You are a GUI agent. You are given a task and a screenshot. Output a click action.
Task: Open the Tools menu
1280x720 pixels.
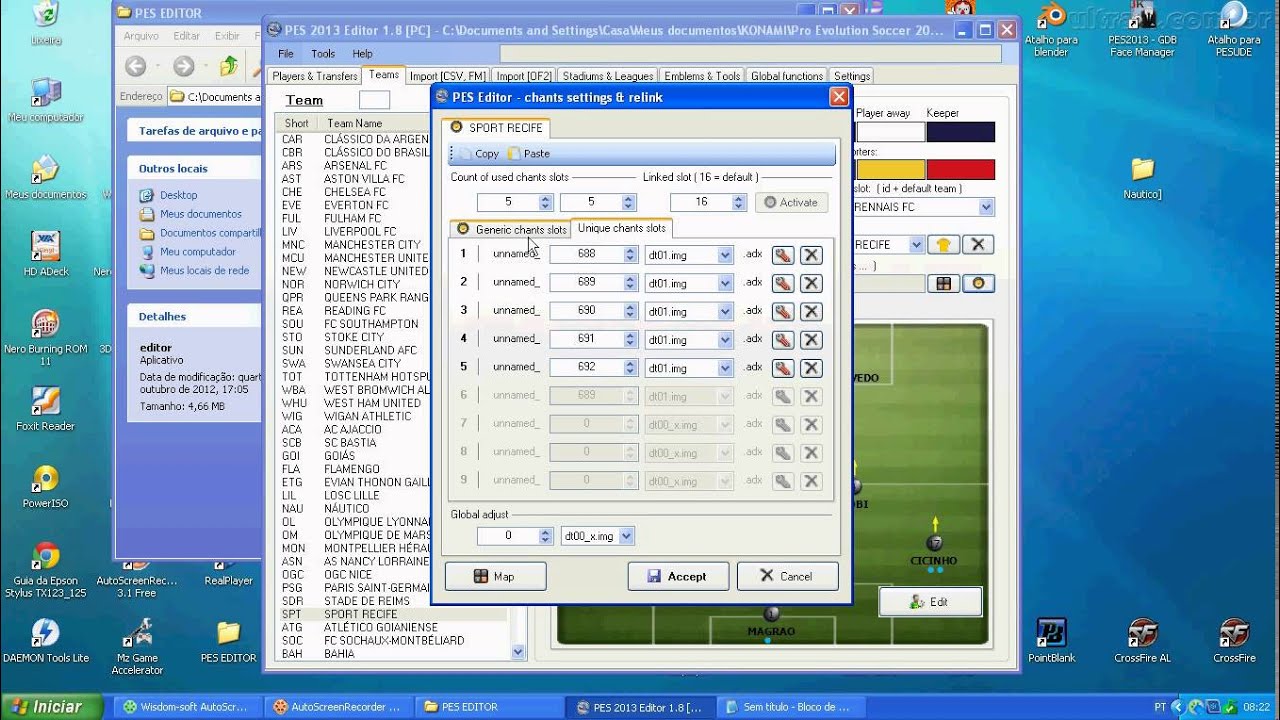[x=323, y=54]
